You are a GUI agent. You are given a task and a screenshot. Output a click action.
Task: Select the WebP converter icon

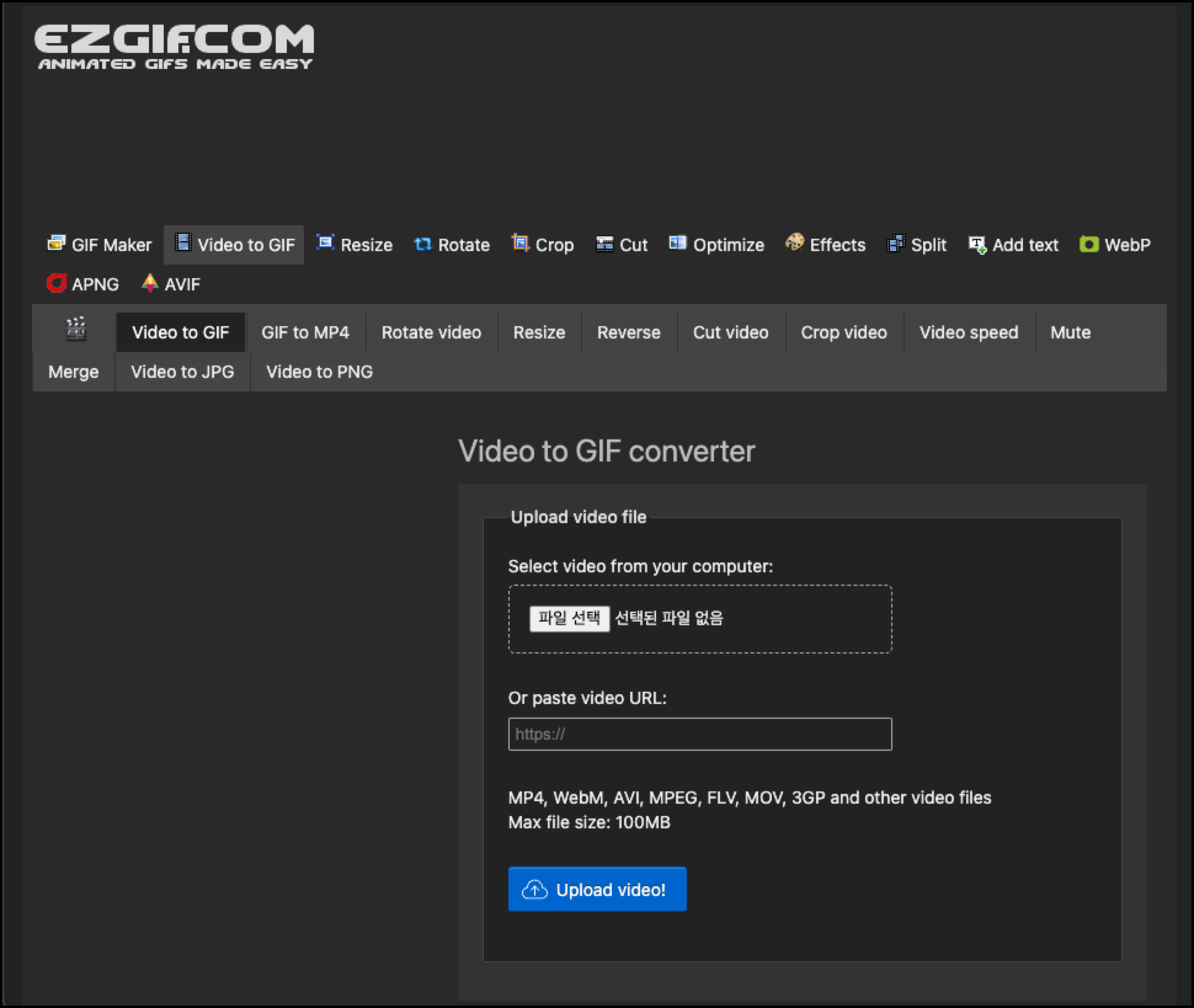1089,244
